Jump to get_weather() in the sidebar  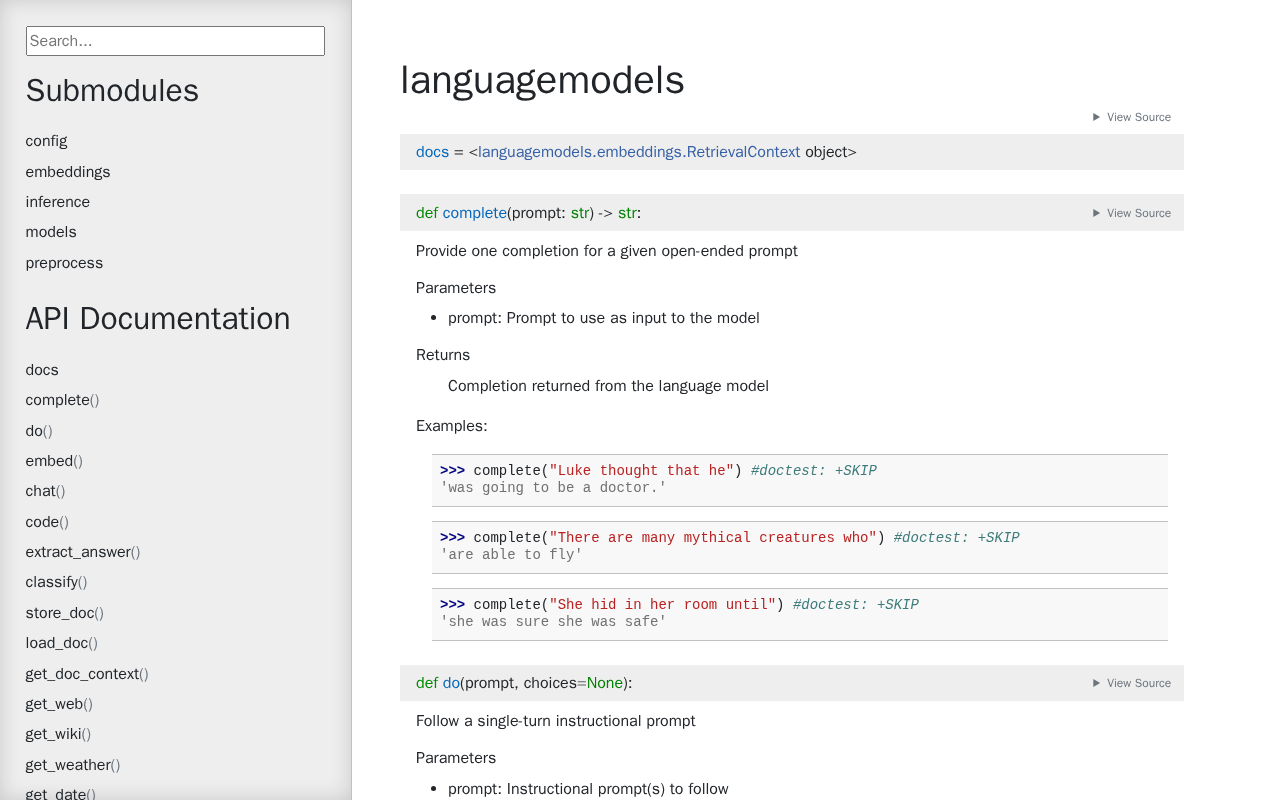coord(73,765)
